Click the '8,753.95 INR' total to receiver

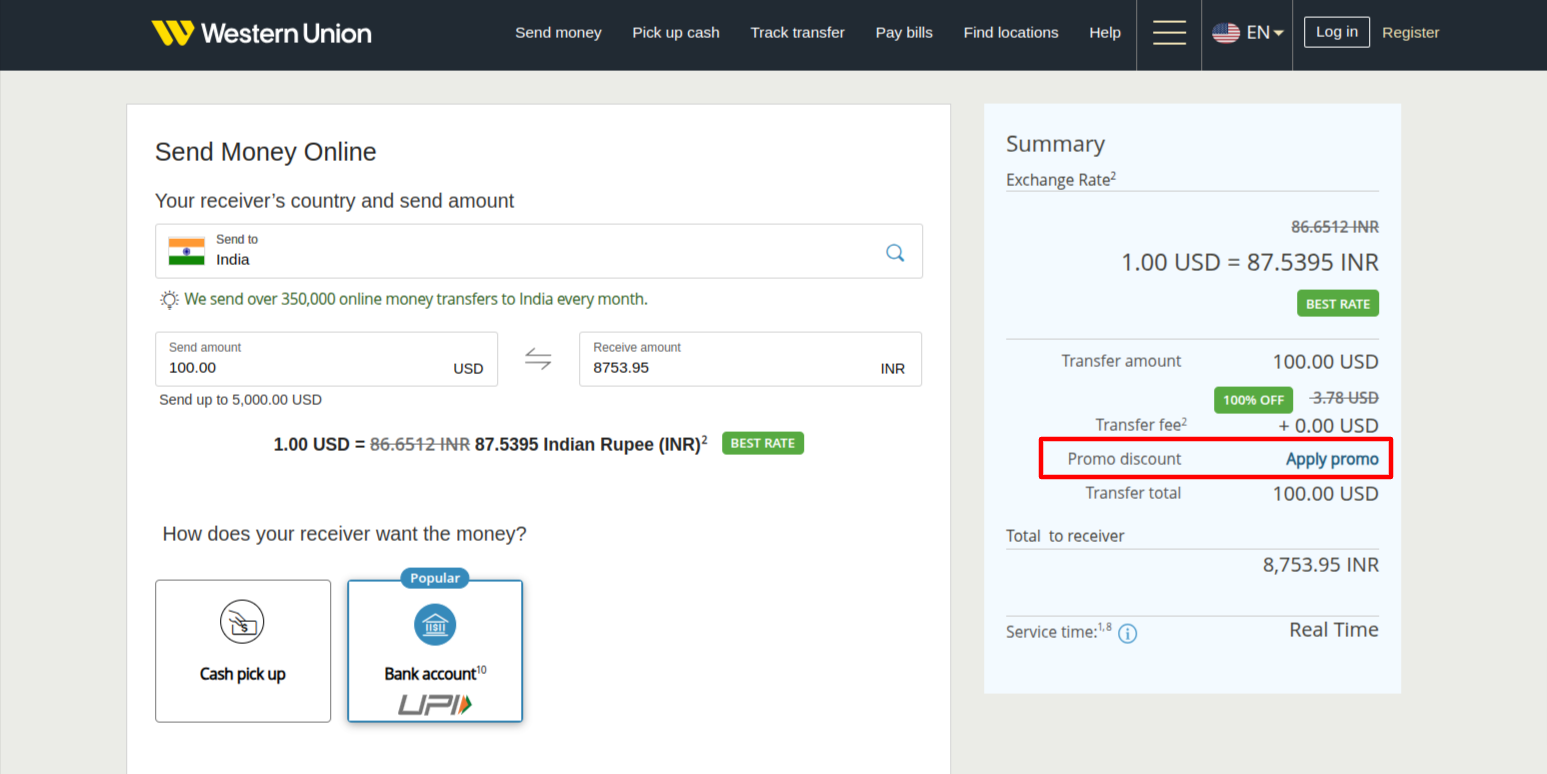(x=1321, y=565)
